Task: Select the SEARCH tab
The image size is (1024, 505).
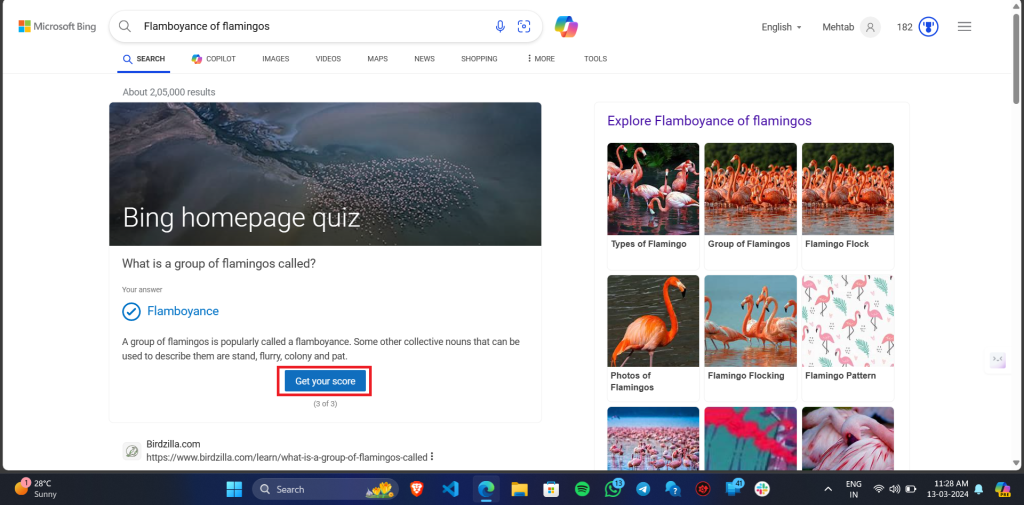Action: click(144, 59)
